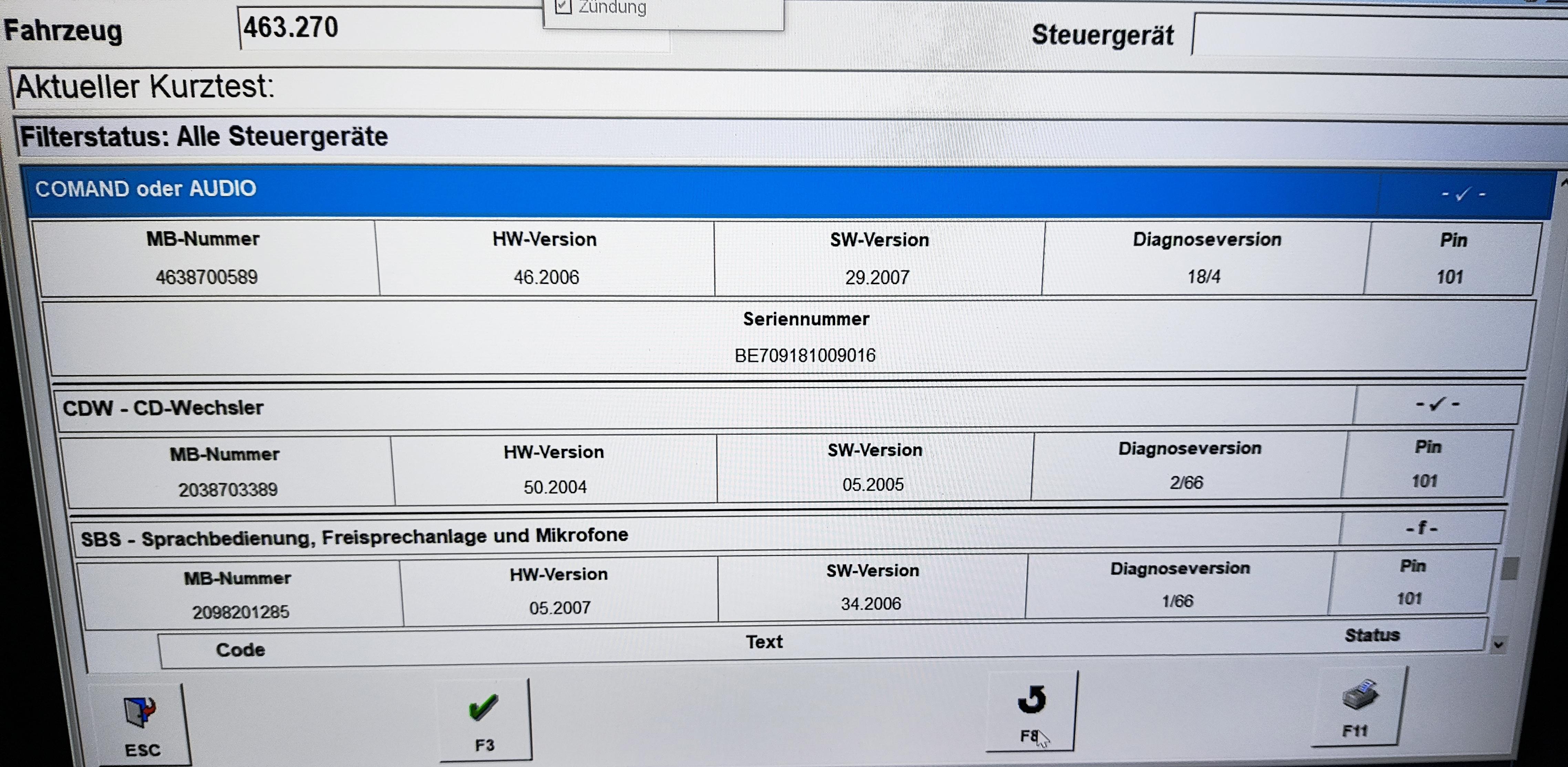Click Pin value 101 in COMAND row

coord(1450,277)
